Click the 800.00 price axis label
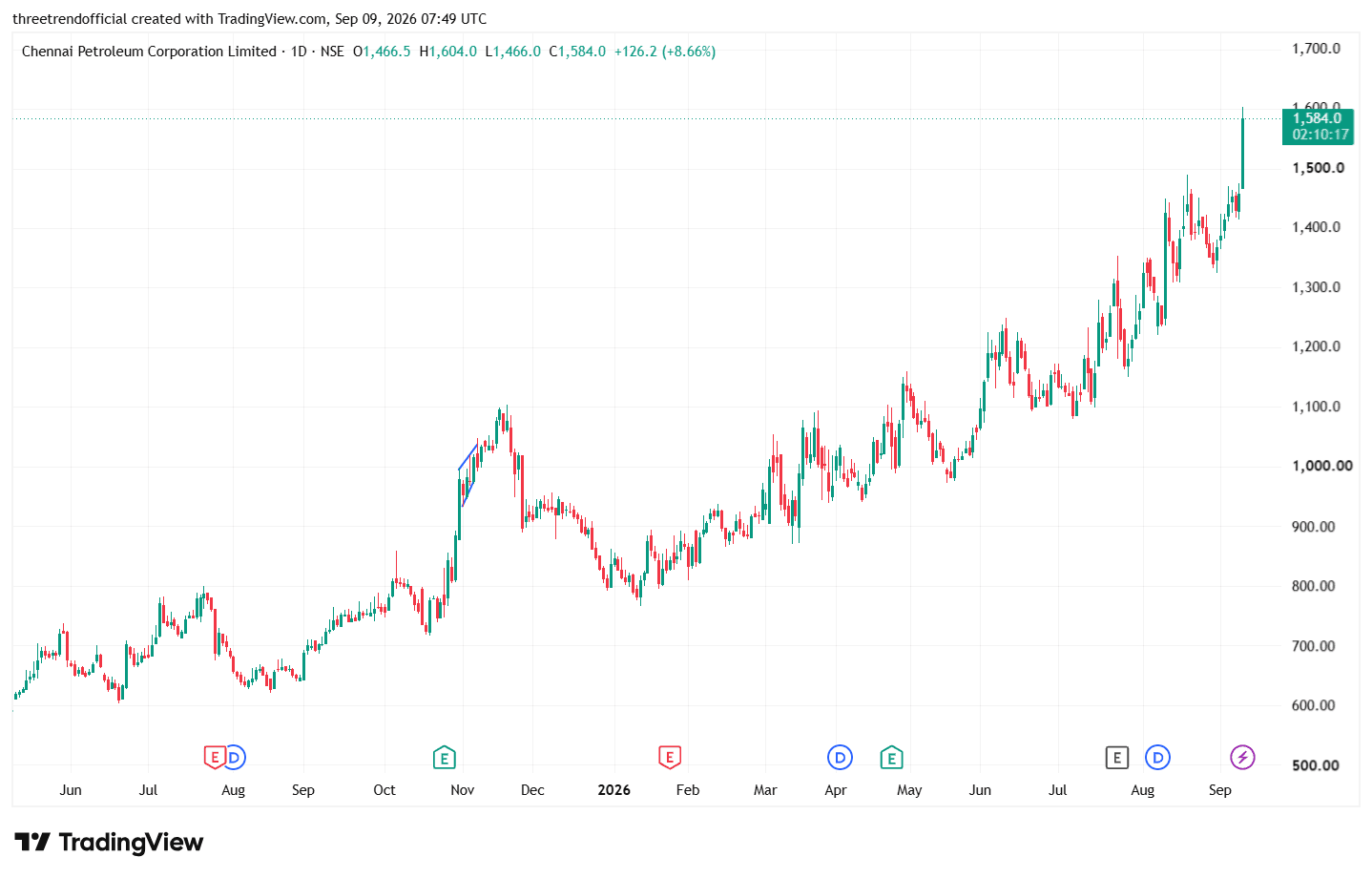Viewport: 1372px width, 878px height. [1314, 586]
